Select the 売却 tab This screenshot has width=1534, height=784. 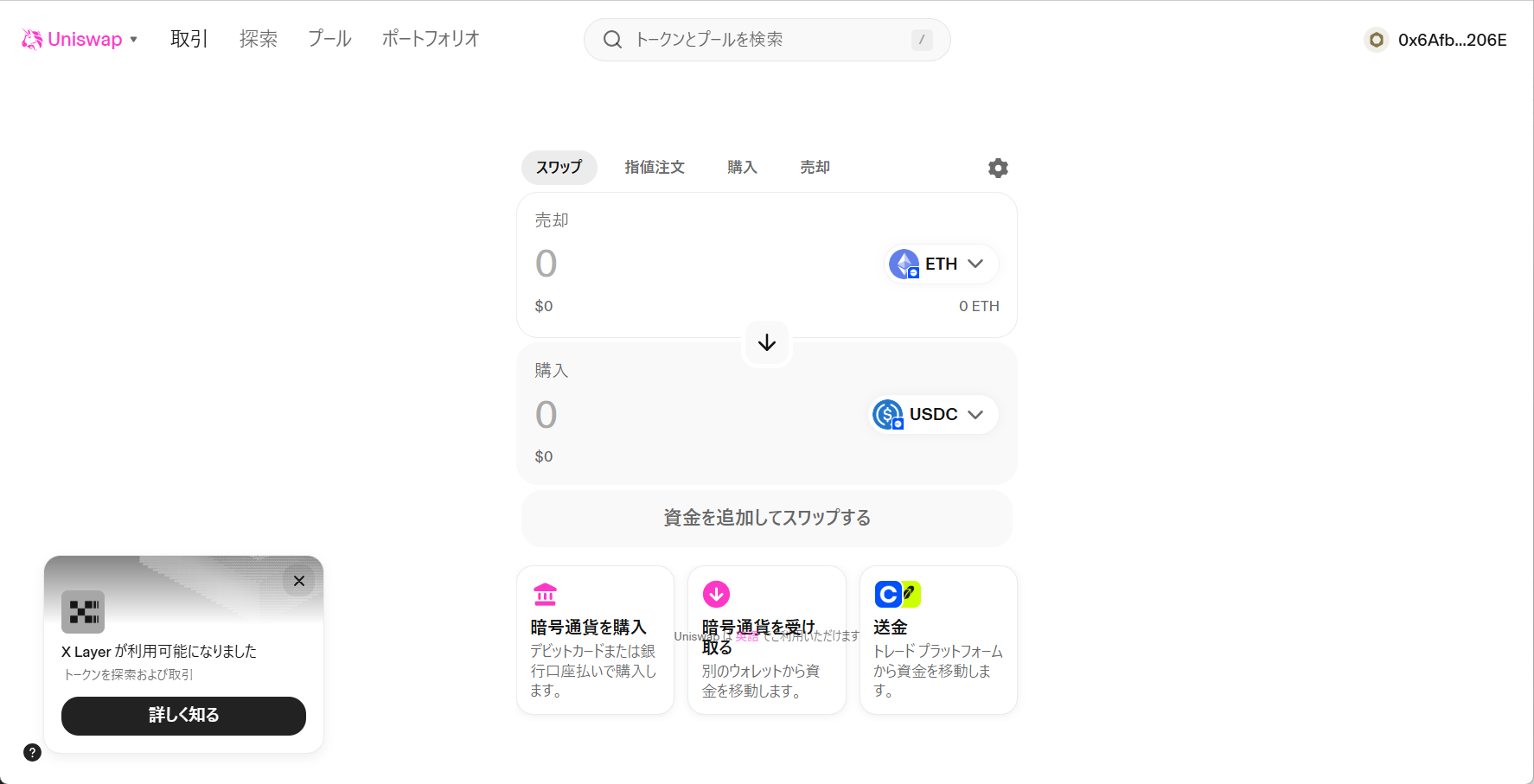[814, 167]
